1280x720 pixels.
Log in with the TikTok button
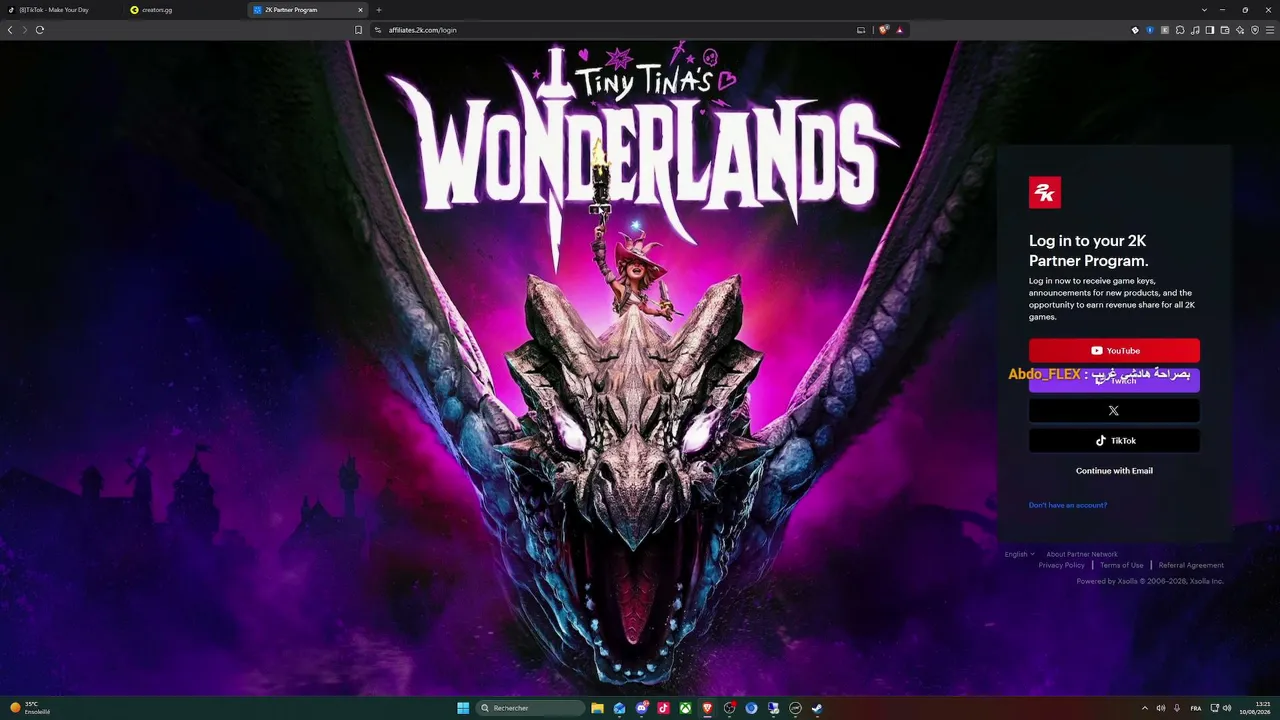pyautogui.click(x=1114, y=440)
